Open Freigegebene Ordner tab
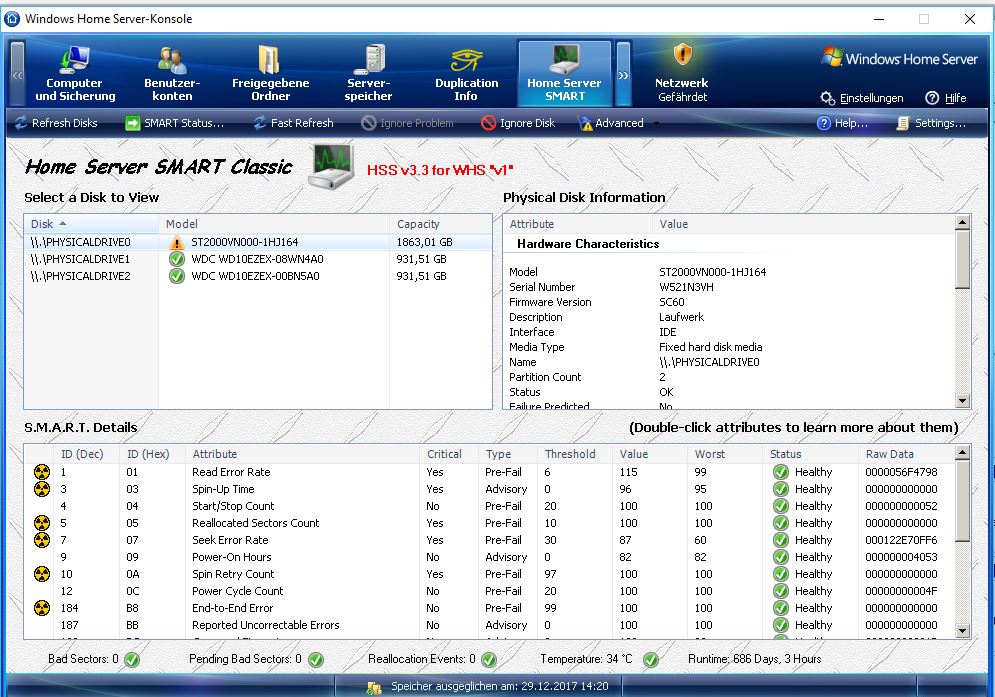This screenshot has height=697, width=995. (270, 74)
